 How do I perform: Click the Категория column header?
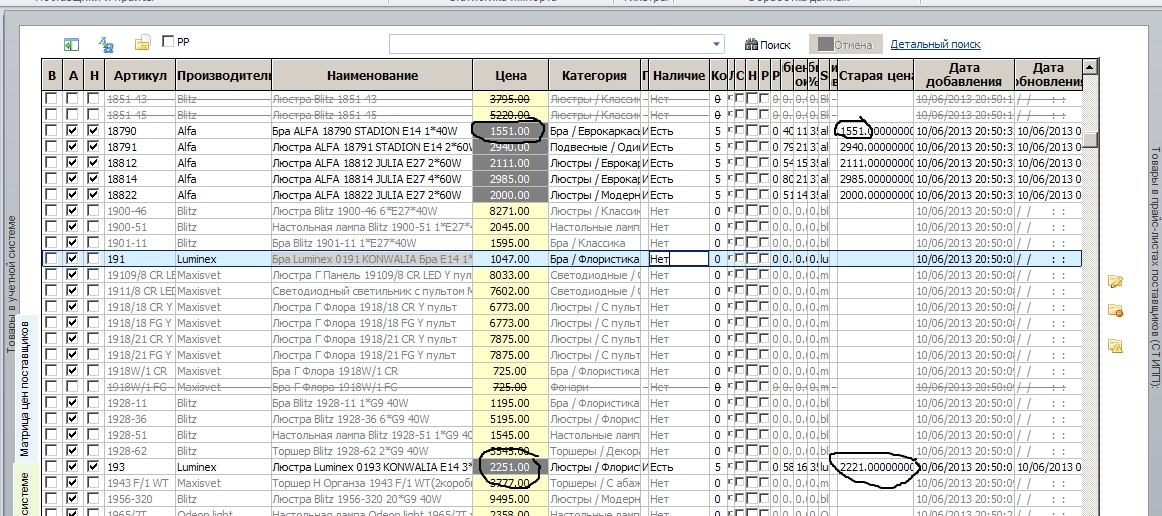(x=594, y=75)
